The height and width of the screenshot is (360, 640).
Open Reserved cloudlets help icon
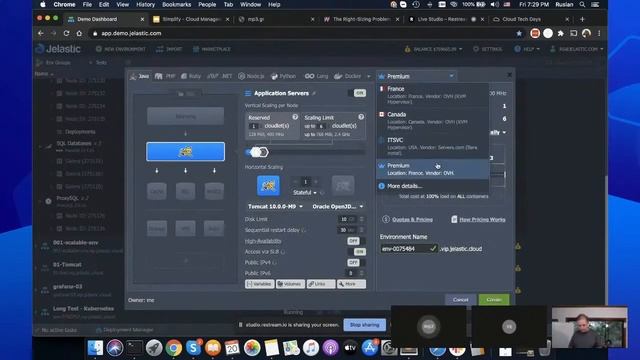tap(295, 117)
